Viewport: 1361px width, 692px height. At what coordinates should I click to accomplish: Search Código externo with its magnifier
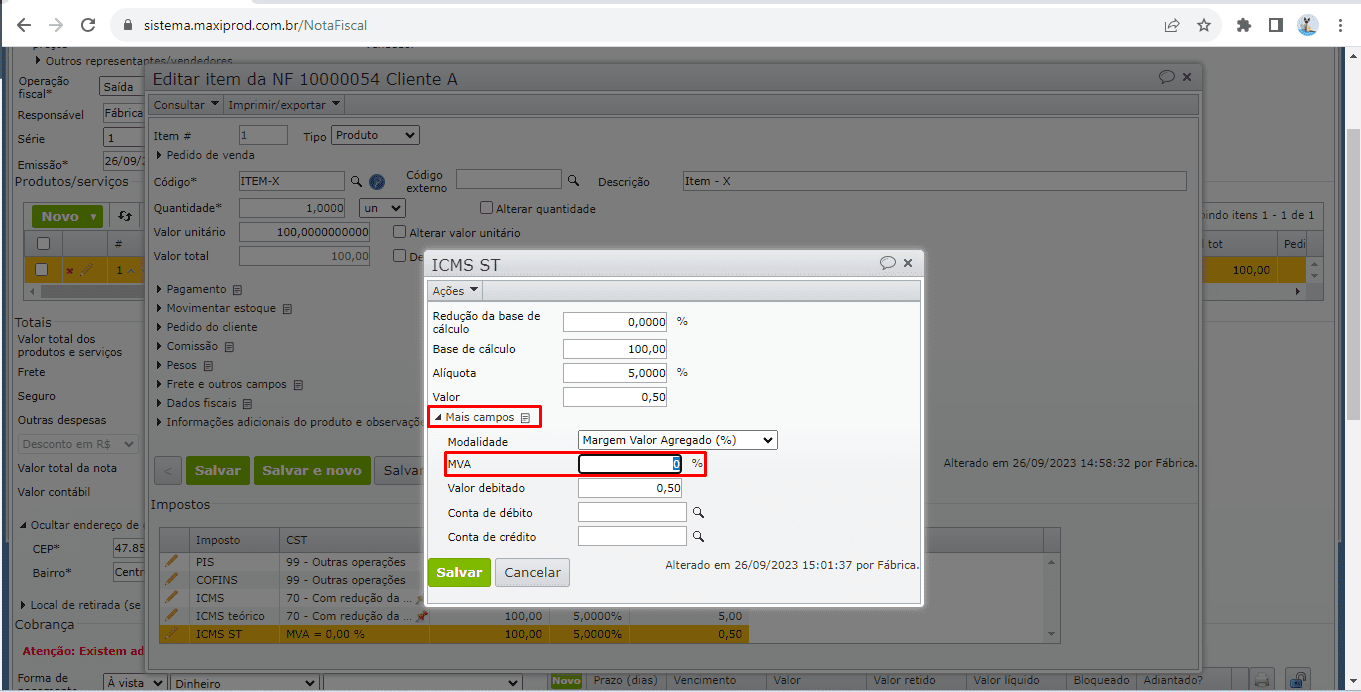(x=574, y=181)
